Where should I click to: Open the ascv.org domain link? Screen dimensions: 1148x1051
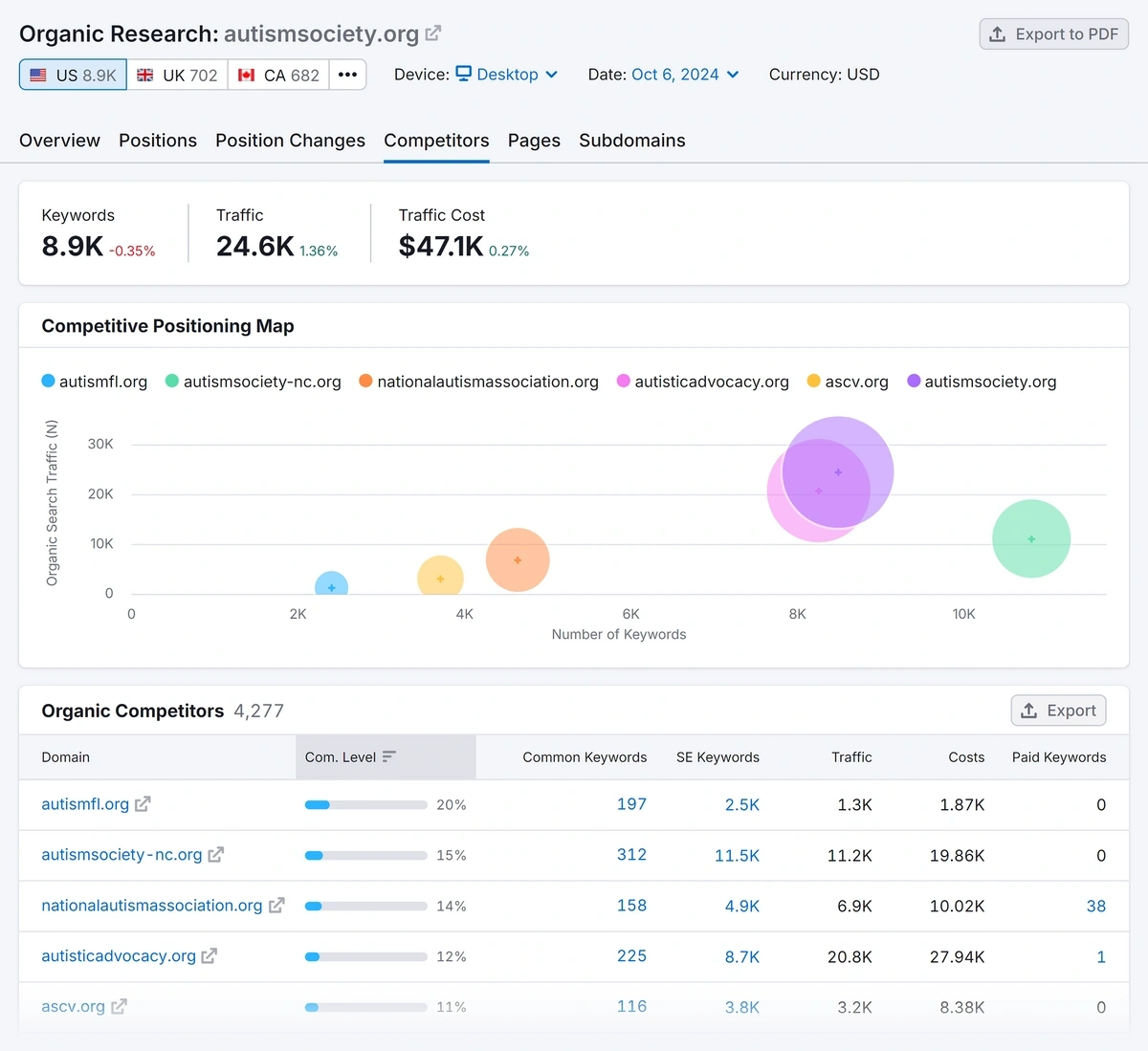tap(73, 1007)
